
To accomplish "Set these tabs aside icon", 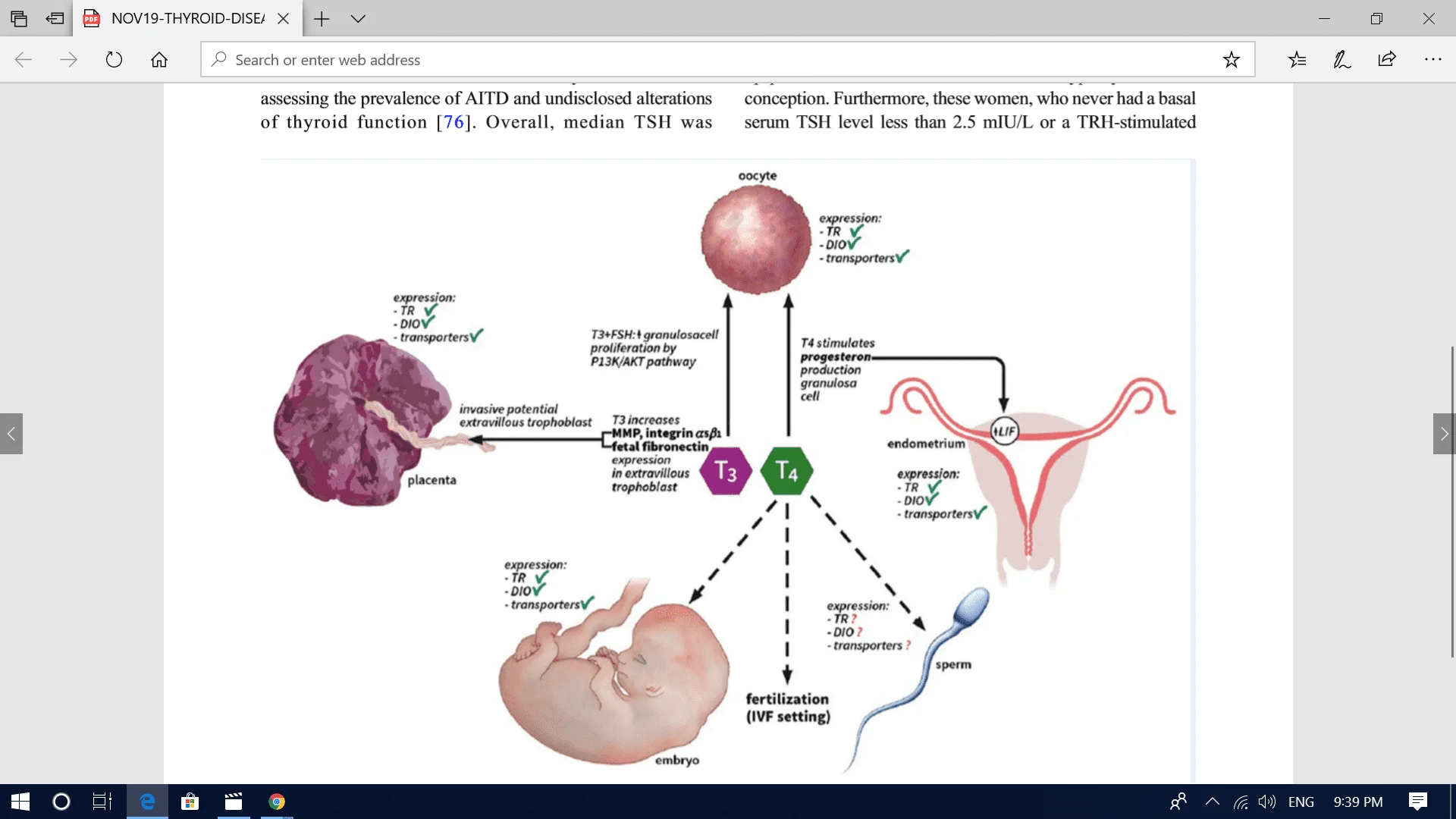I will pyautogui.click(x=55, y=19).
